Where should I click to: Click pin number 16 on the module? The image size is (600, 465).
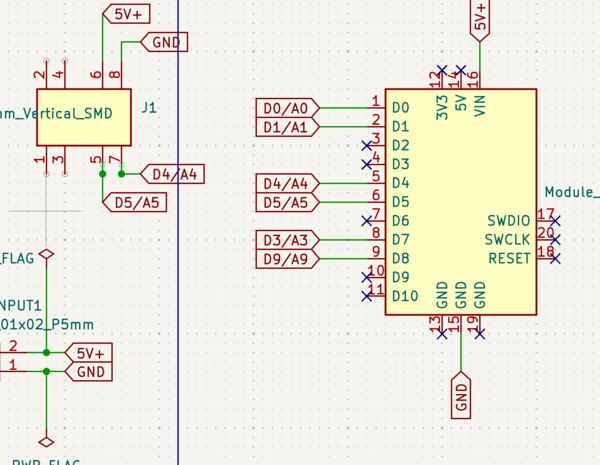coord(473,80)
